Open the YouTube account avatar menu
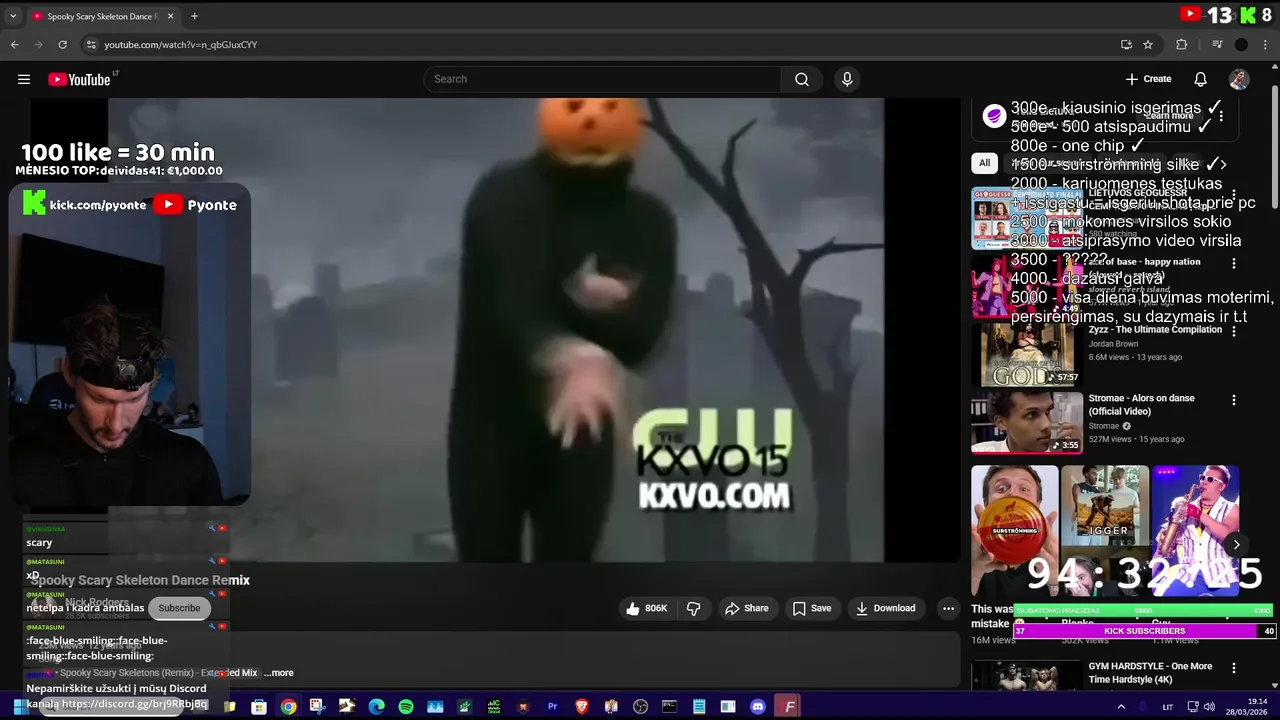Image resolution: width=1280 pixels, height=720 pixels. tap(1239, 79)
